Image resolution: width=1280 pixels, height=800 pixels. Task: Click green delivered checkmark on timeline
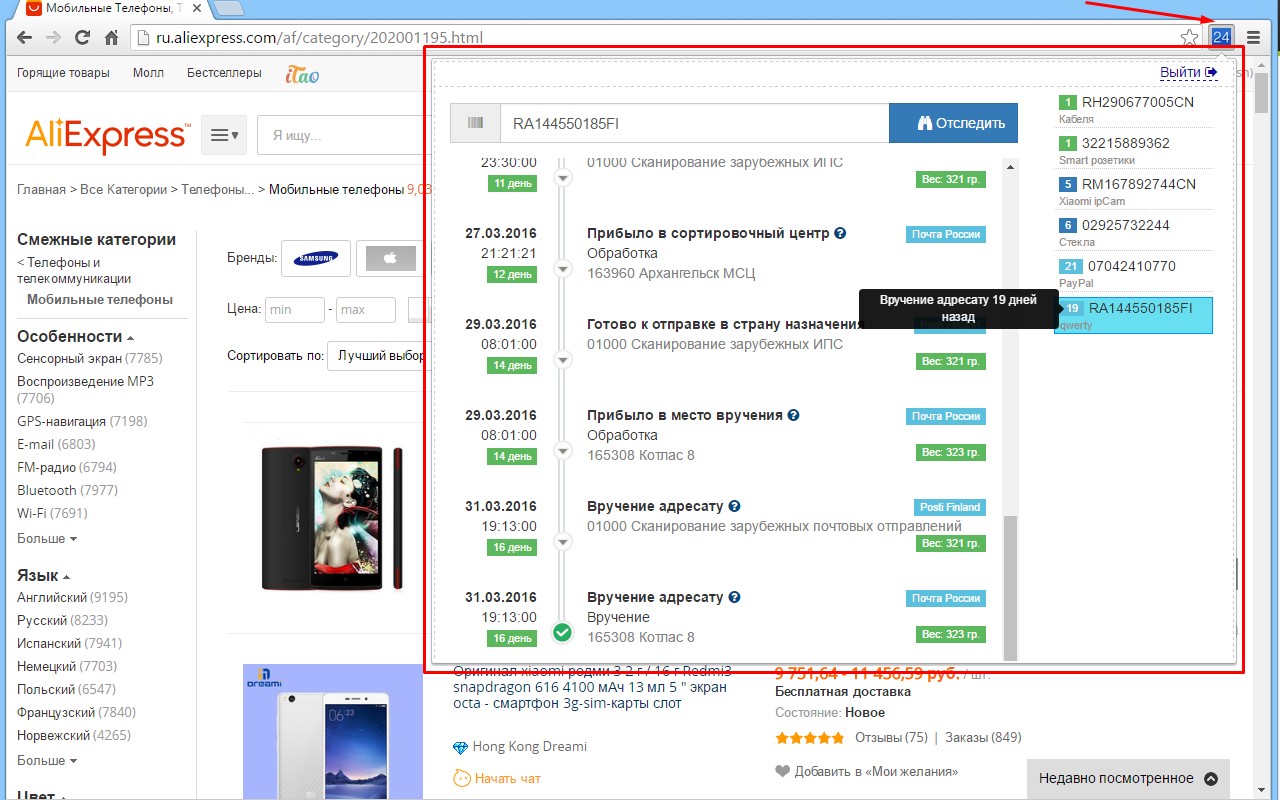562,632
